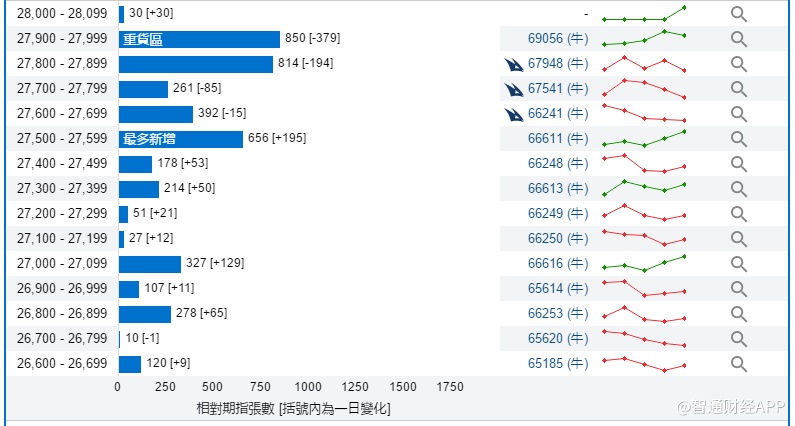Select warrant code 66616 (牛)
This screenshot has width=795, height=426.
[558, 264]
